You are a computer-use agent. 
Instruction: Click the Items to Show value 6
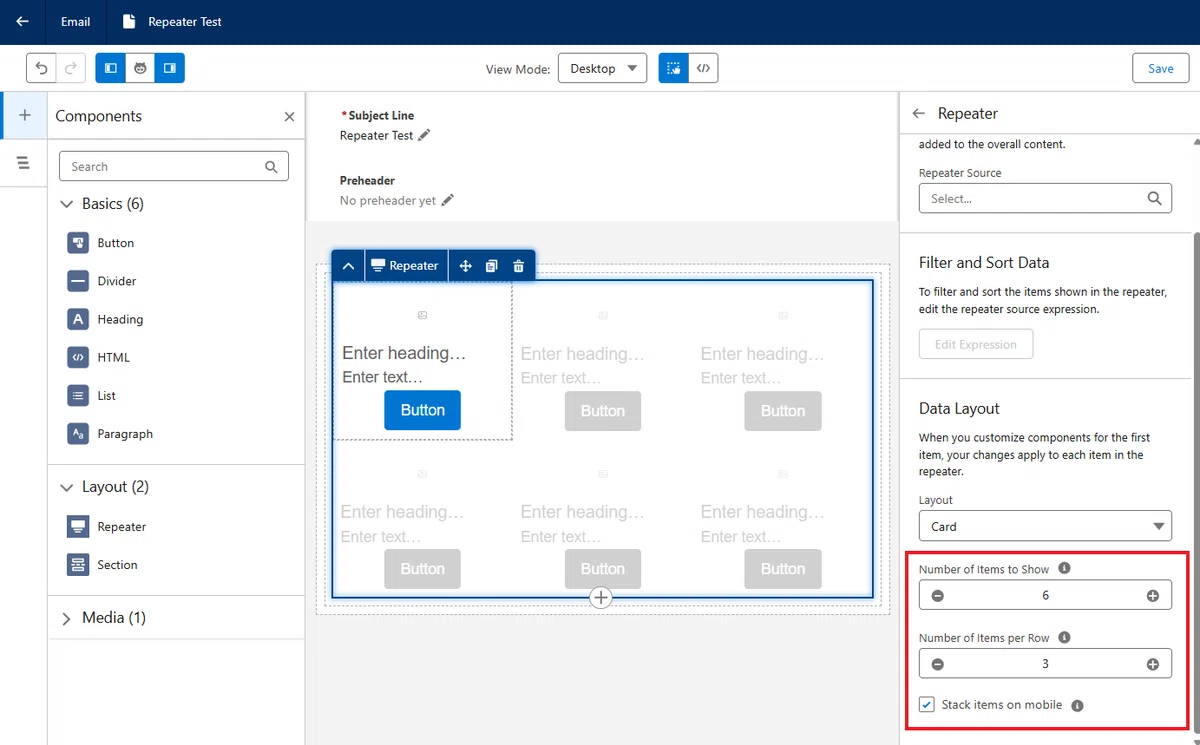pos(1045,596)
